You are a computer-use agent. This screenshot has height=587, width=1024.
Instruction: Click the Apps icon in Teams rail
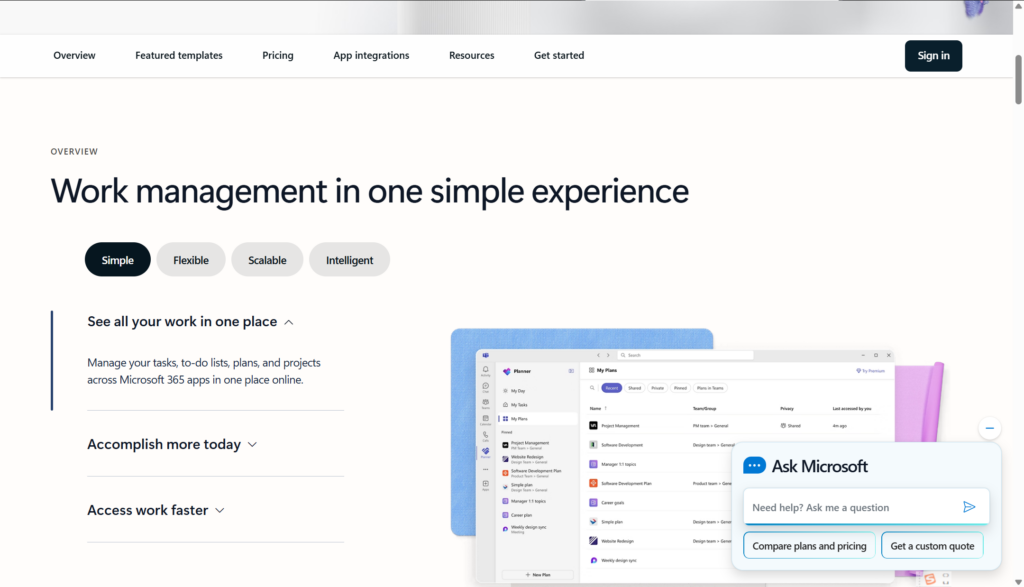coord(485,484)
